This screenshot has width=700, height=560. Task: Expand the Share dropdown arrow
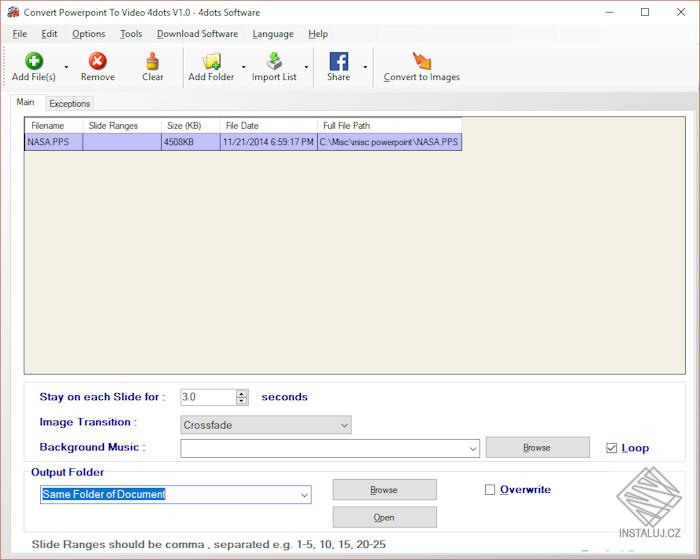coord(365,67)
